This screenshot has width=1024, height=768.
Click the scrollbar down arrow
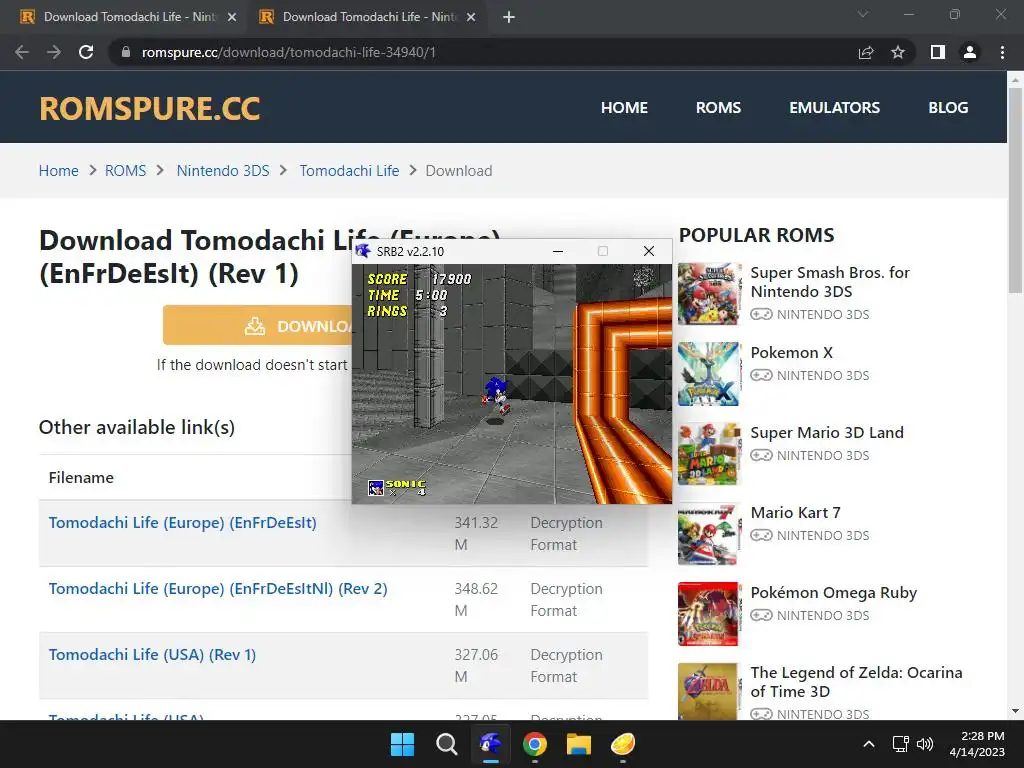pos(1015,711)
